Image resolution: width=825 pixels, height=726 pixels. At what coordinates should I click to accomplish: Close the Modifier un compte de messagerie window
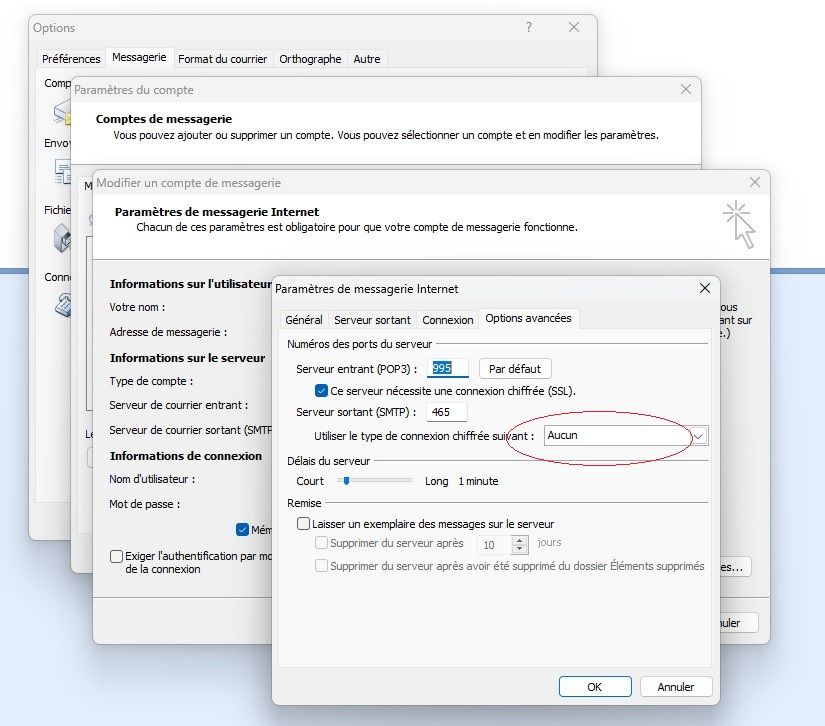pyautogui.click(x=755, y=182)
